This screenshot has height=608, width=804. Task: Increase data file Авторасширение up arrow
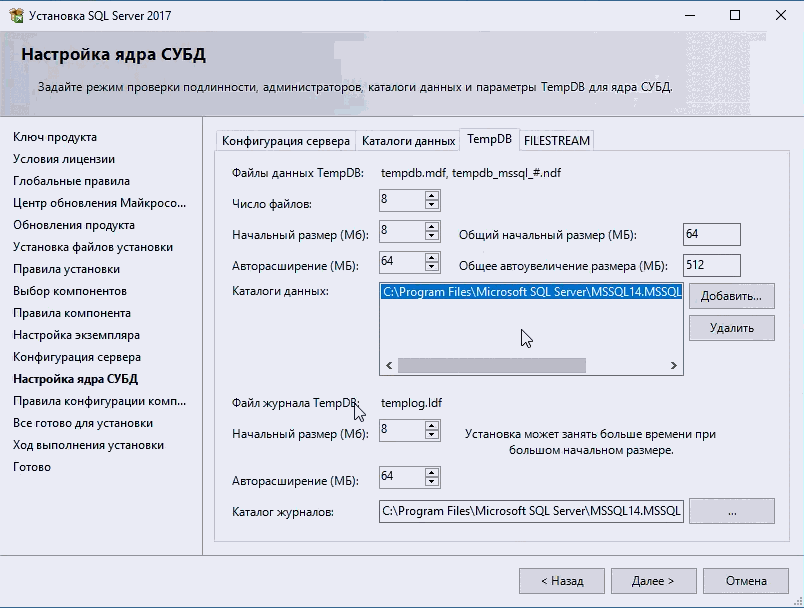pos(432,257)
